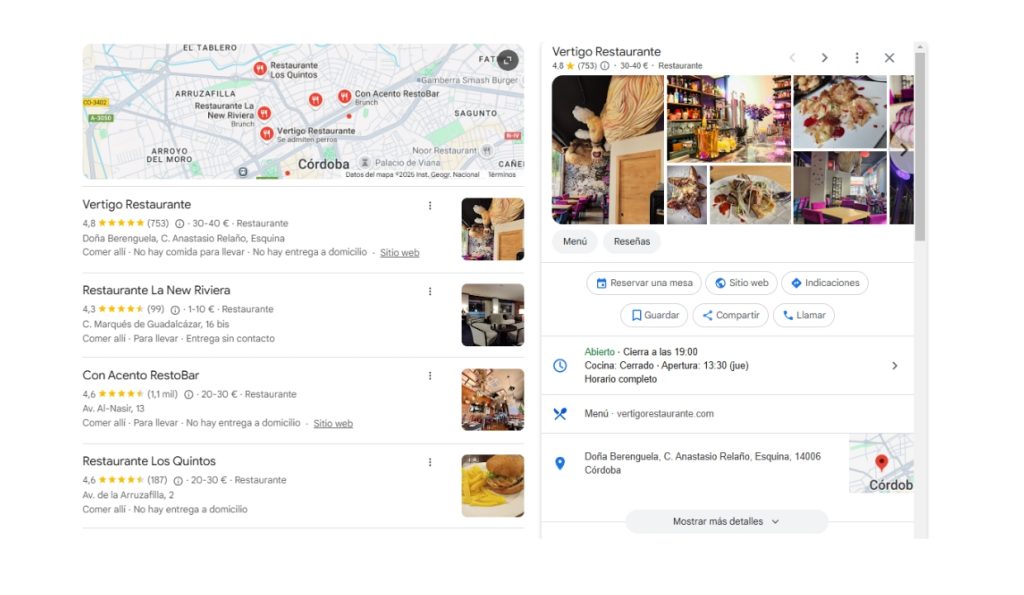
Task: Open Sitio web link of Con Acento RestoBar
Action: [x=333, y=424]
